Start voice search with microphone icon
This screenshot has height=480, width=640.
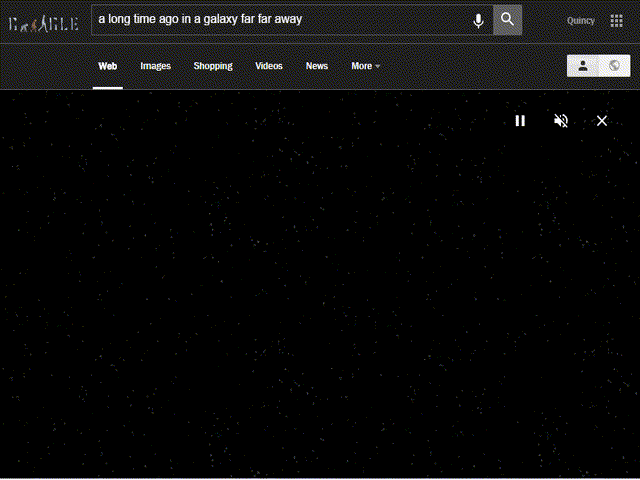point(478,20)
